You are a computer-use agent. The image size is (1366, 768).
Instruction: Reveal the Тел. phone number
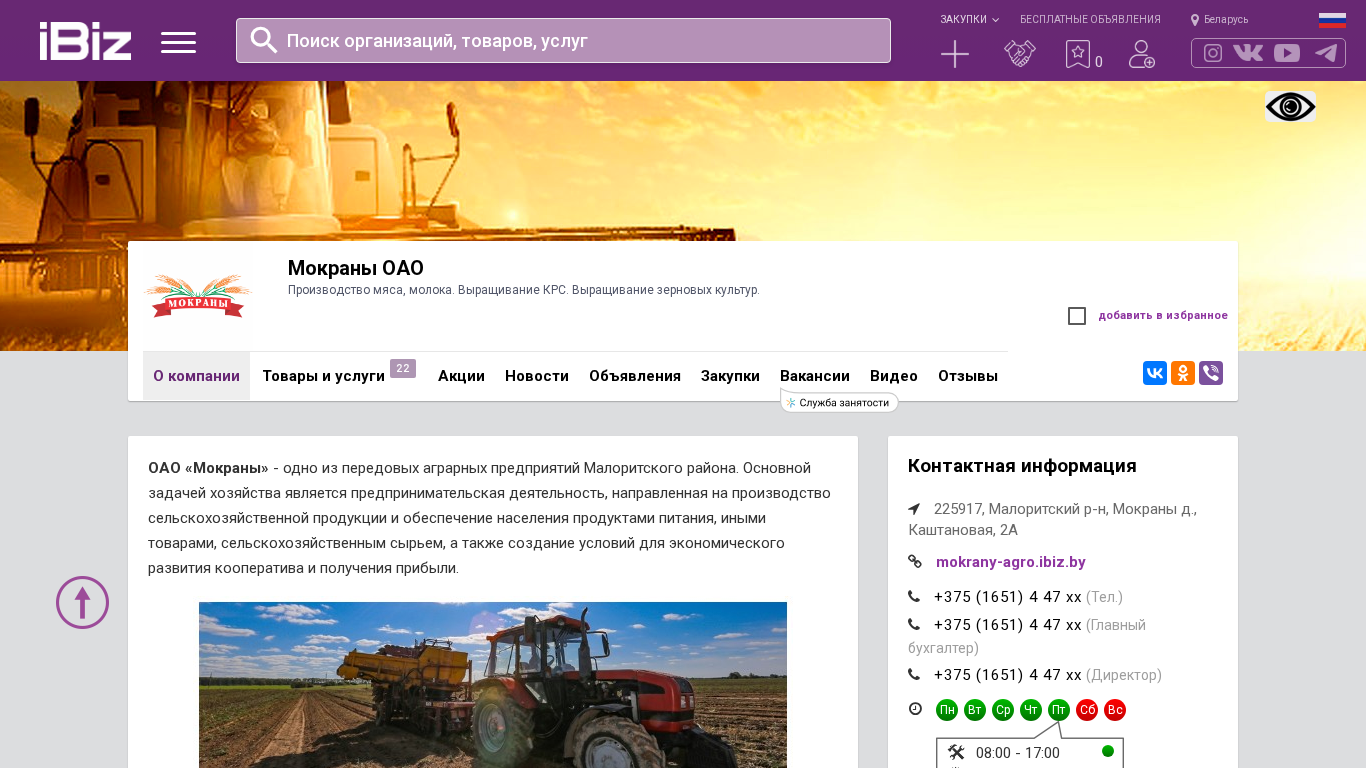[x=1008, y=597]
